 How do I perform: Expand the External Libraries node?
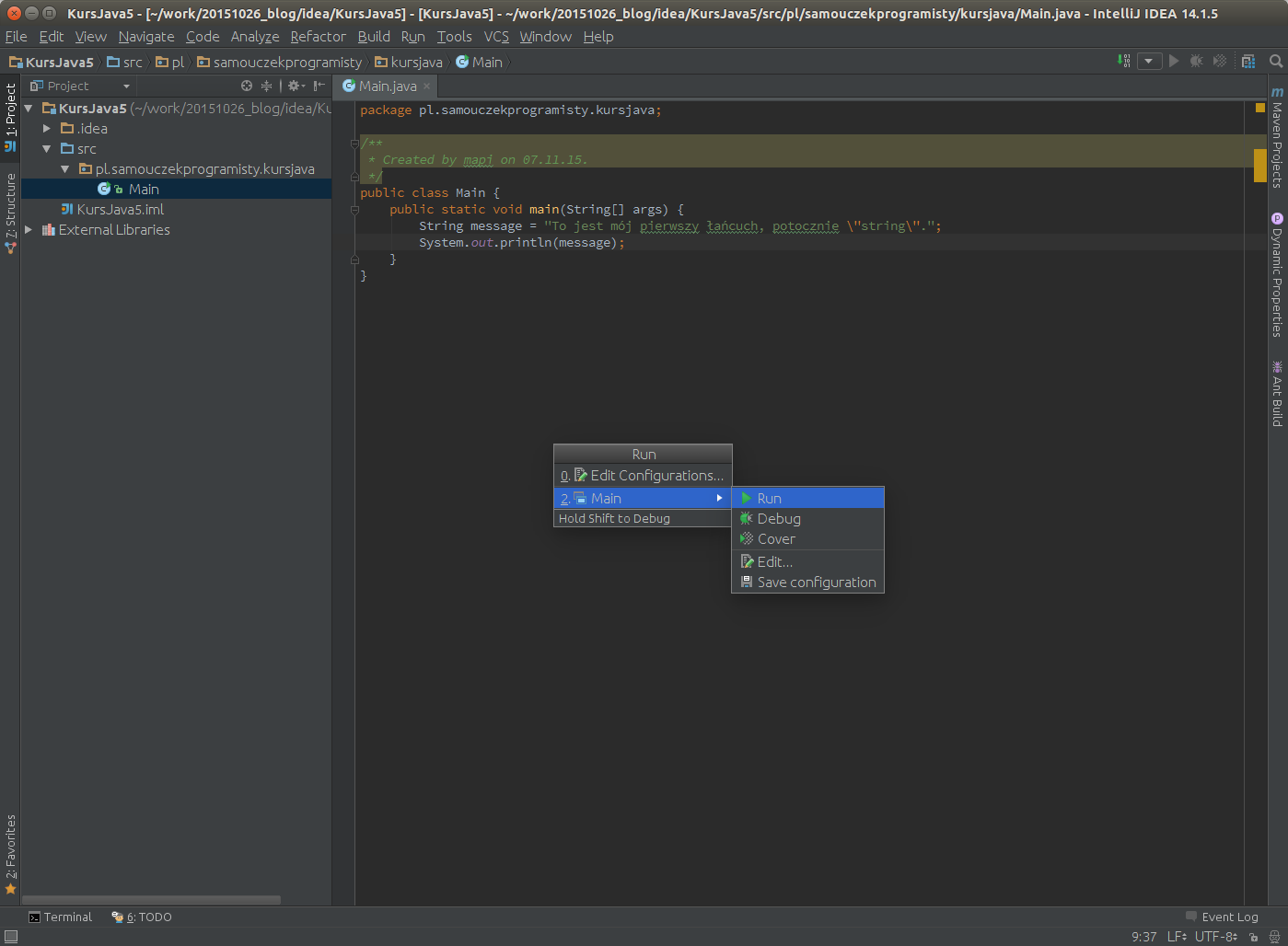pos(29,230)
